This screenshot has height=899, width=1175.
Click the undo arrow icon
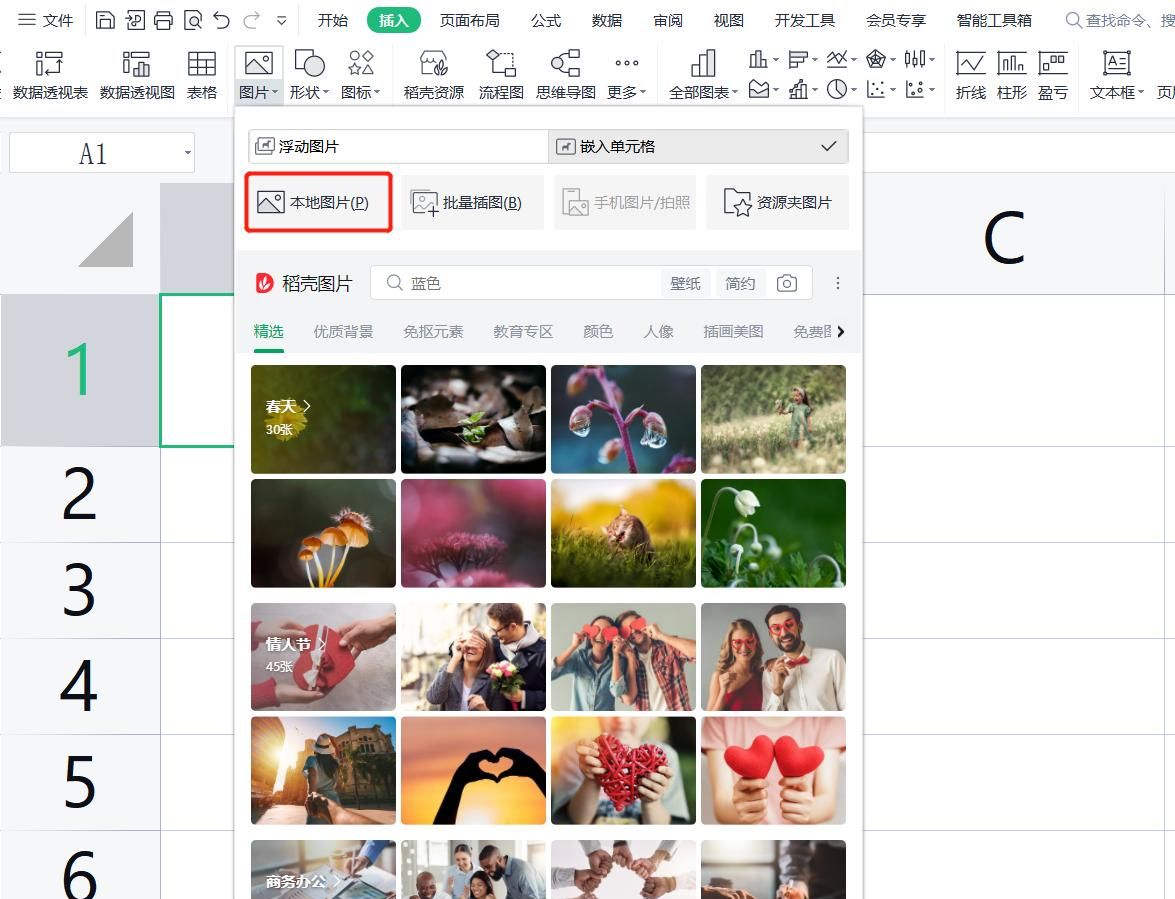pos(221,20)
